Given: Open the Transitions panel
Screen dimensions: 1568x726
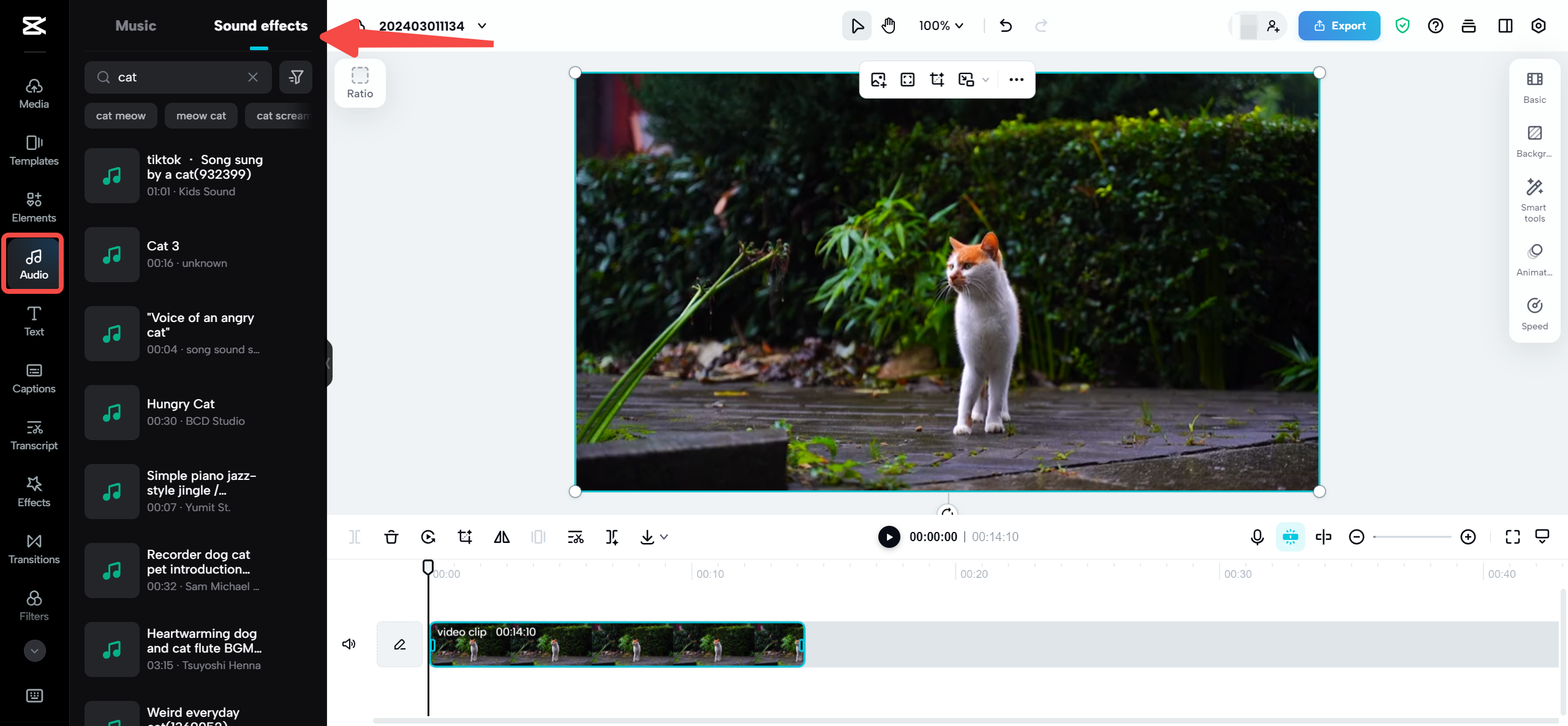Looking at the screenshot, I should pyautogui.click(x=34, y=549).
